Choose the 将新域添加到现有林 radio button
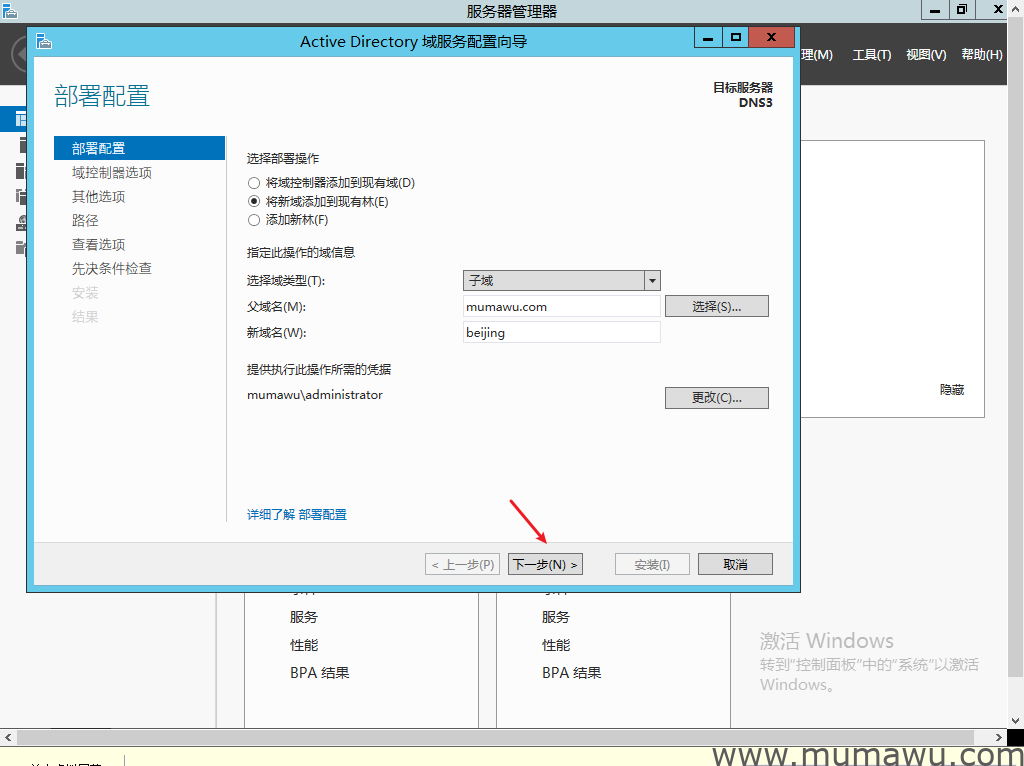Image resolution: width=1024 pixels, height=766 pixels. pos(254,202)
